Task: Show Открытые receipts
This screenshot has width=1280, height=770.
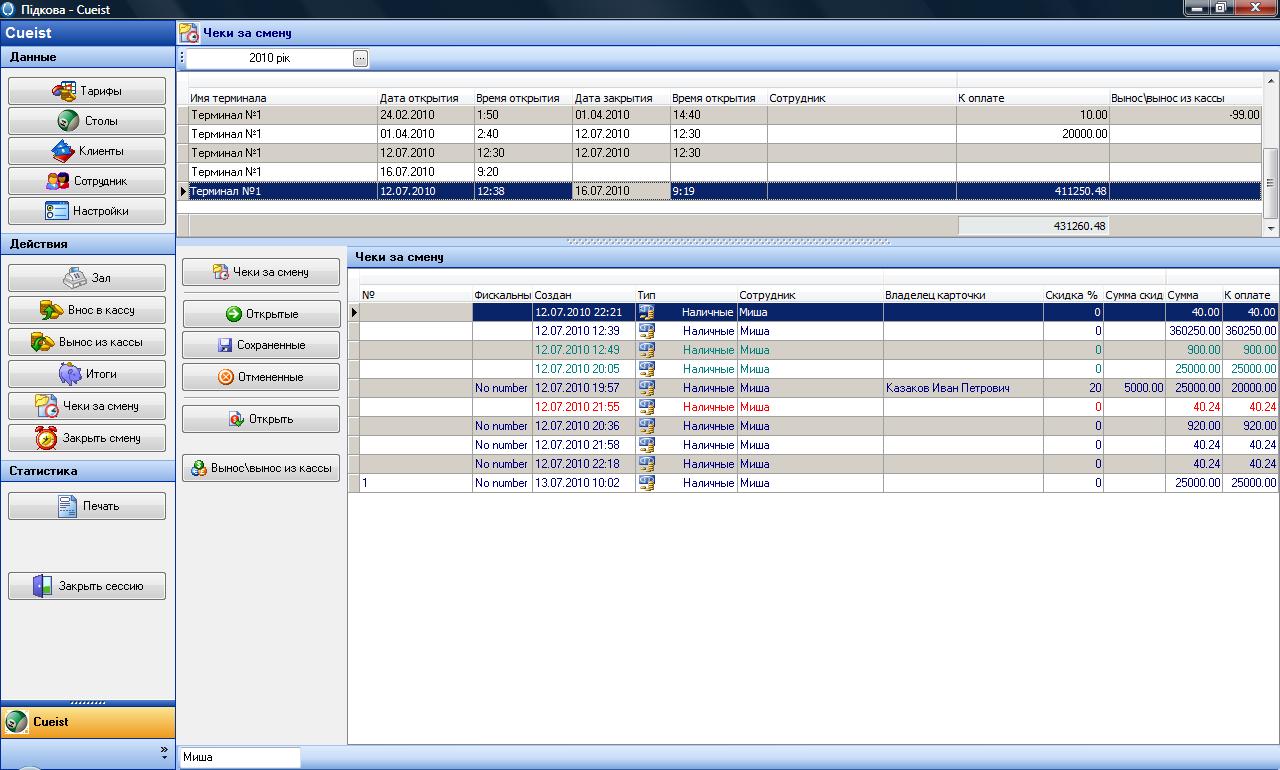Action: pos(261,314)
